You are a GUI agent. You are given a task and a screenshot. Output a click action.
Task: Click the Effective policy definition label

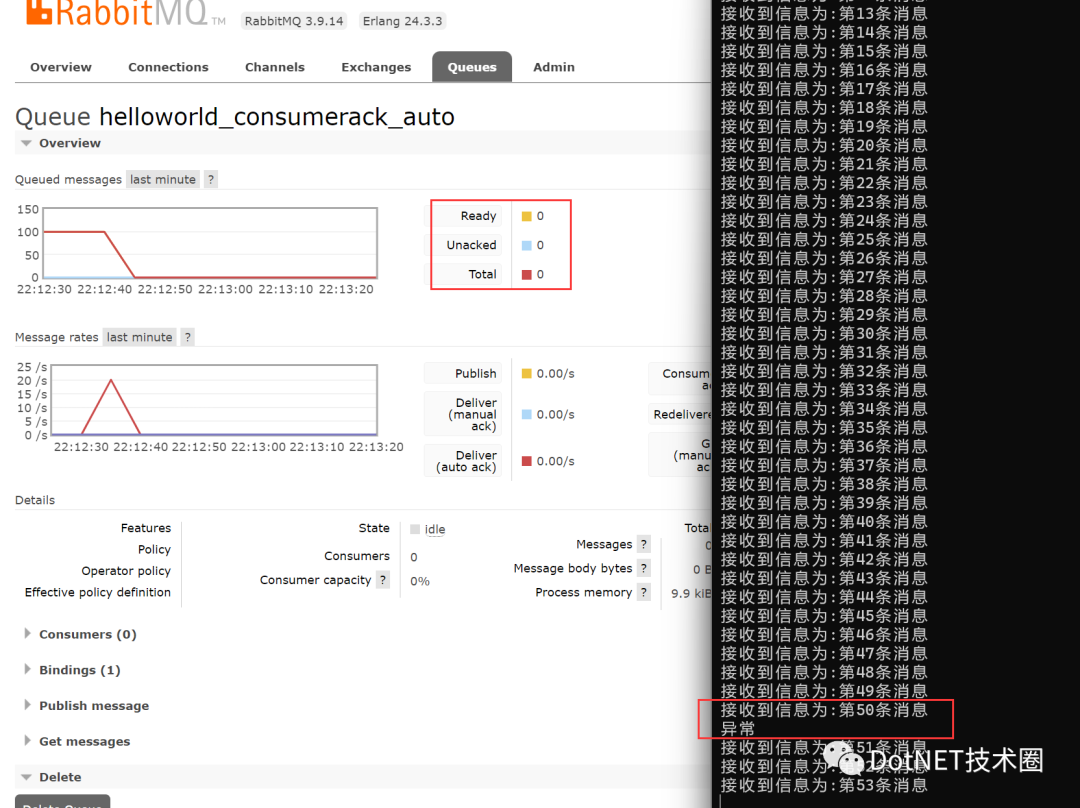[98, 592]
